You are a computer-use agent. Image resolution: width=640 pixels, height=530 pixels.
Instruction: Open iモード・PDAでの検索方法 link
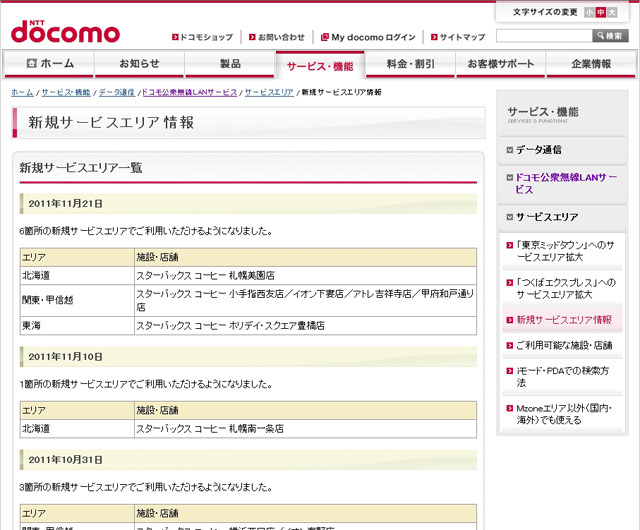point(562,376)
